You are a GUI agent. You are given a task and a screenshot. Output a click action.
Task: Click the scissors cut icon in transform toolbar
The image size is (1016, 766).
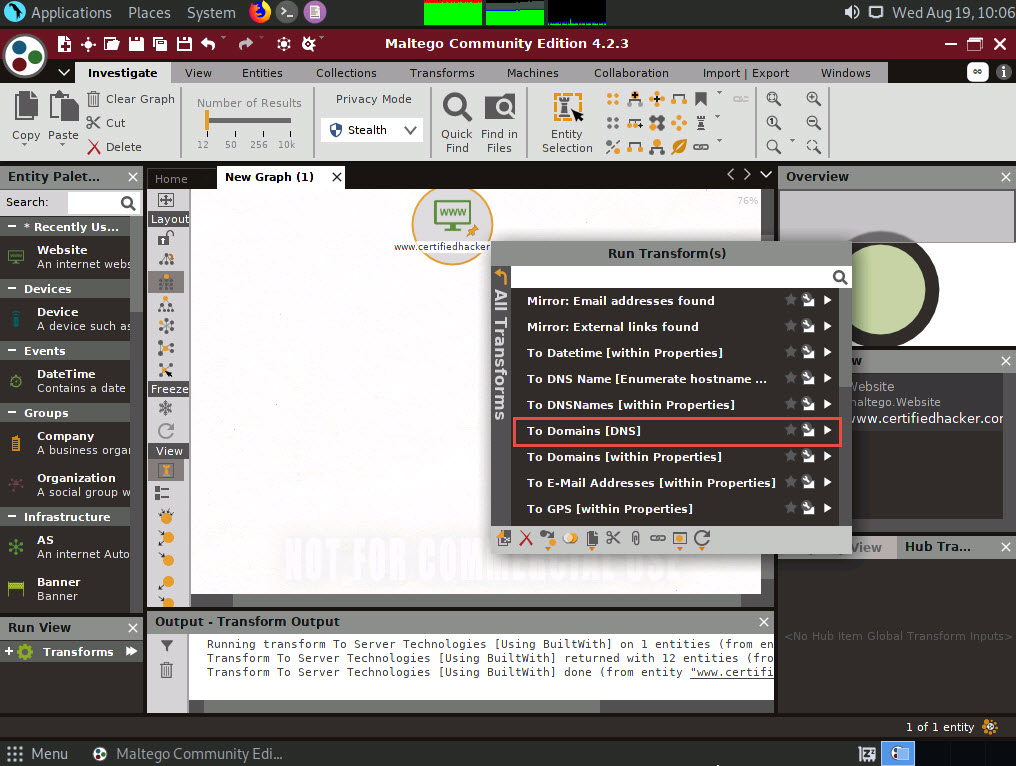tap(614, 538)
